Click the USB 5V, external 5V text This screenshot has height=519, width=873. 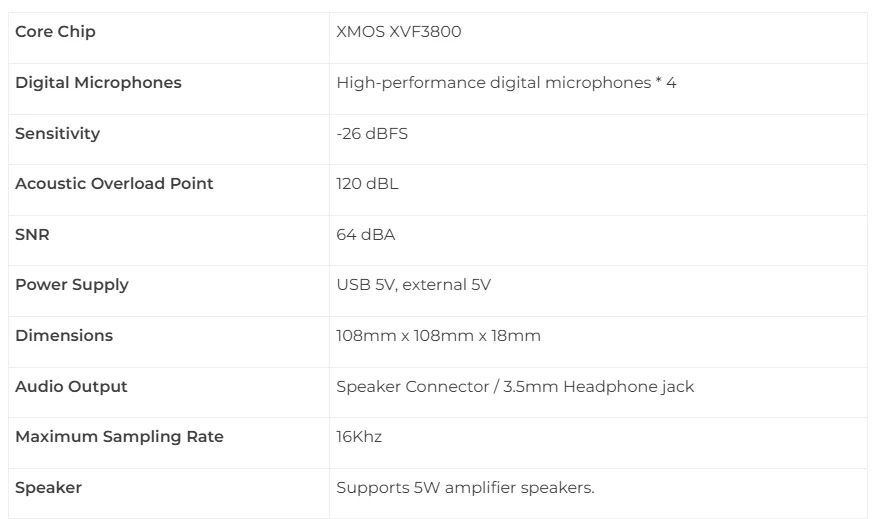click(x=414, y=285)
